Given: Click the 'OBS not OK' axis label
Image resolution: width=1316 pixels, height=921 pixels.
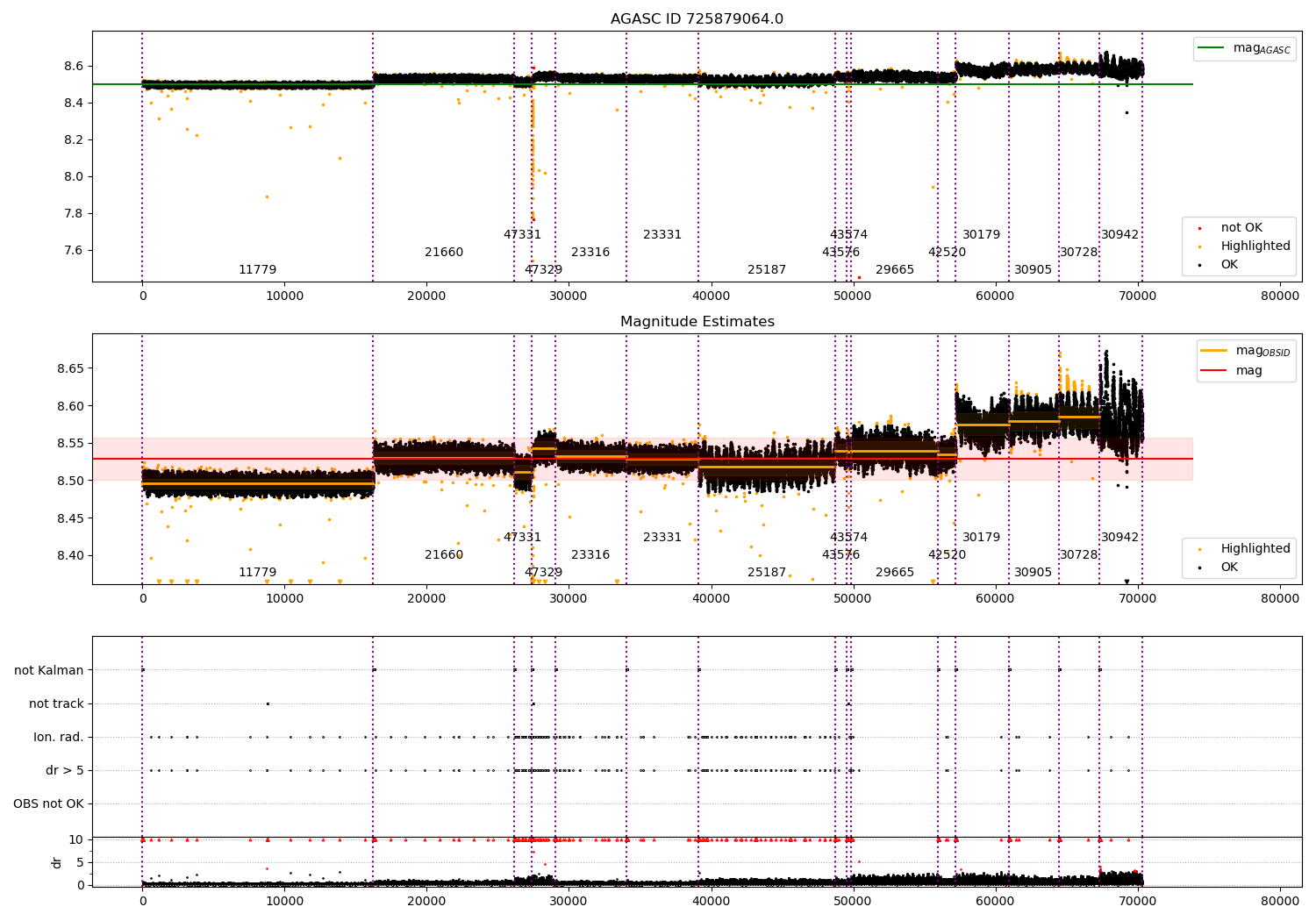Looking at the screenshot, I should pos(48,804).
